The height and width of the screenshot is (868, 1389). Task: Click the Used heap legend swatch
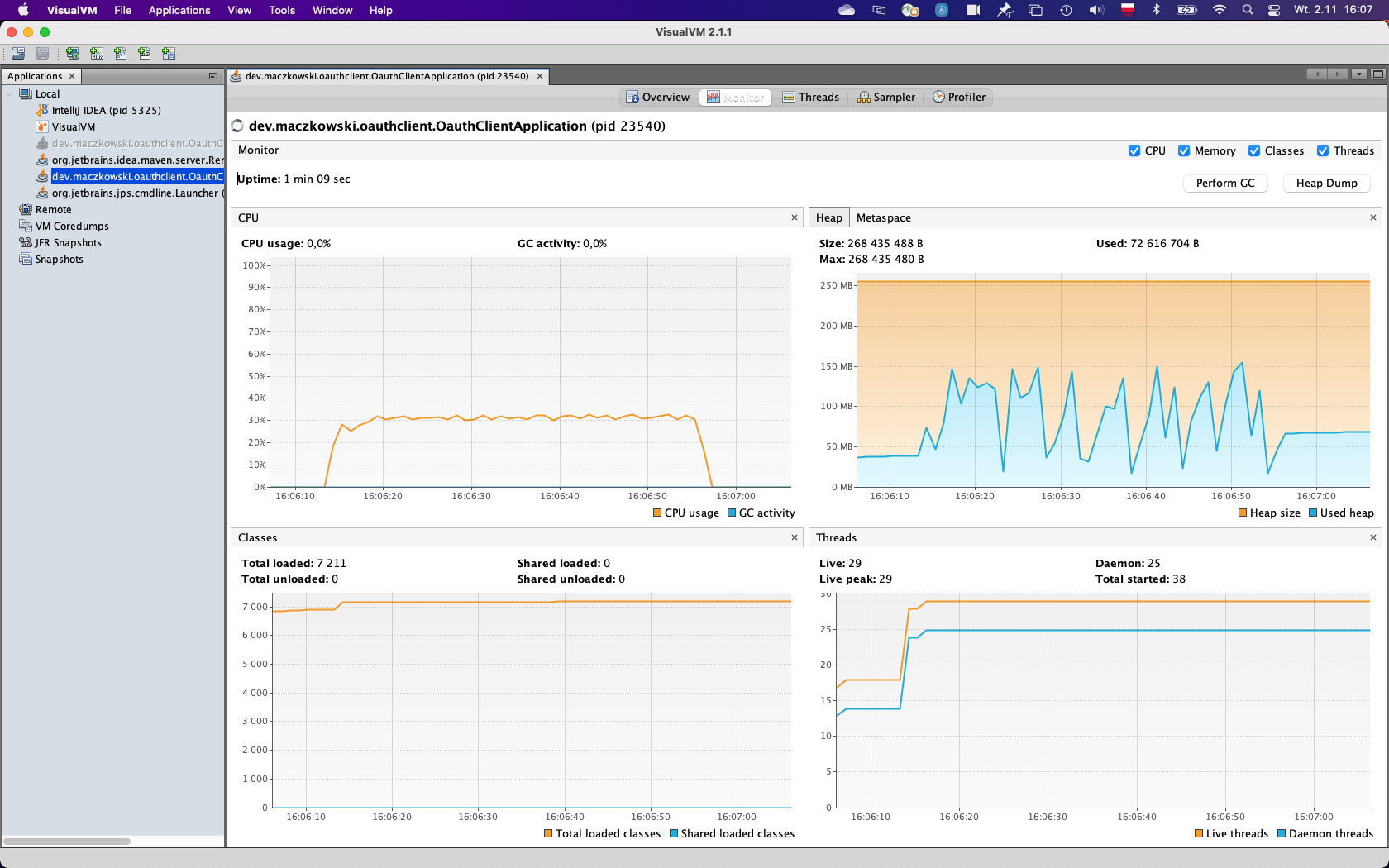pyautogui.click(x=1313, y=513)
